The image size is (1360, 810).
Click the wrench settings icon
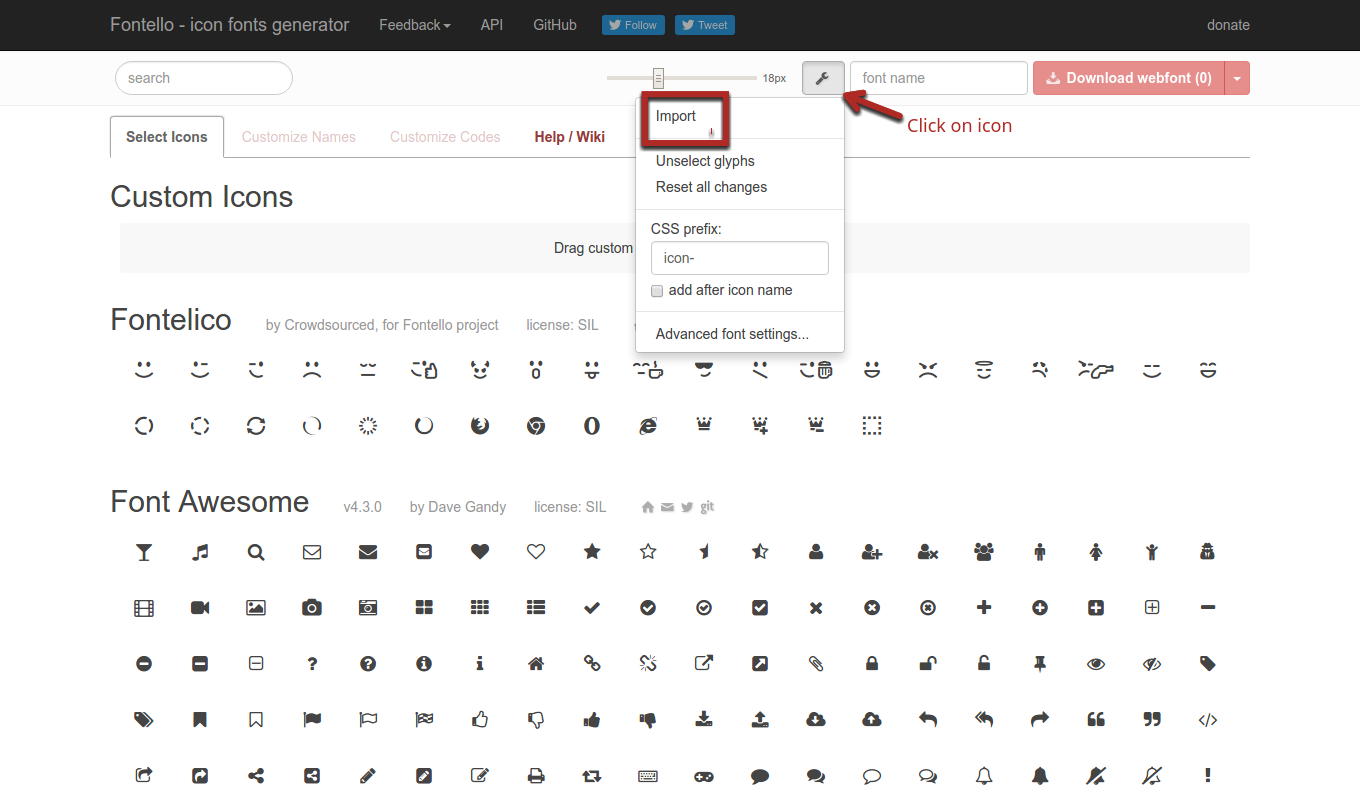click(823, 78)
